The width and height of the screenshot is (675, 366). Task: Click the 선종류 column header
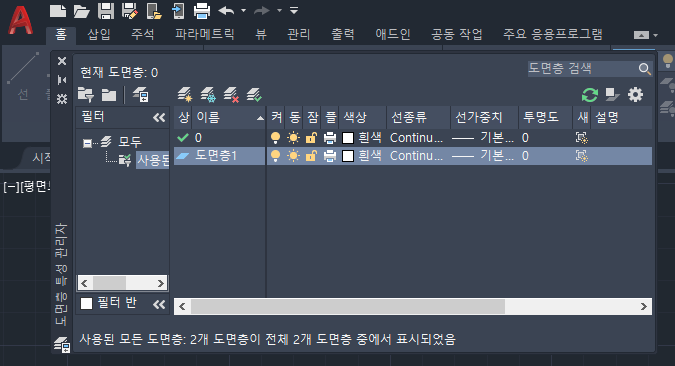[418, 118]
